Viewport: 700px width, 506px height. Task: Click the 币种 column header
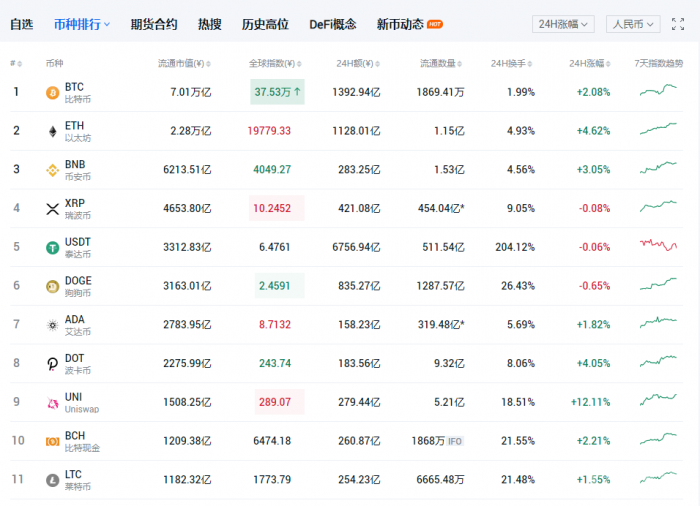54,63
